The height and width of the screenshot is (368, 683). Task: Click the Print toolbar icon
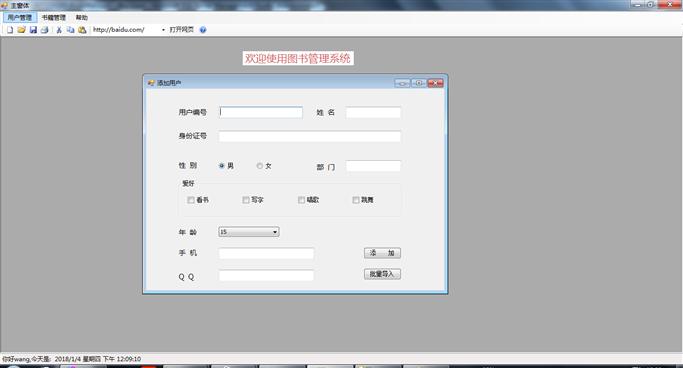coord(44,30)
